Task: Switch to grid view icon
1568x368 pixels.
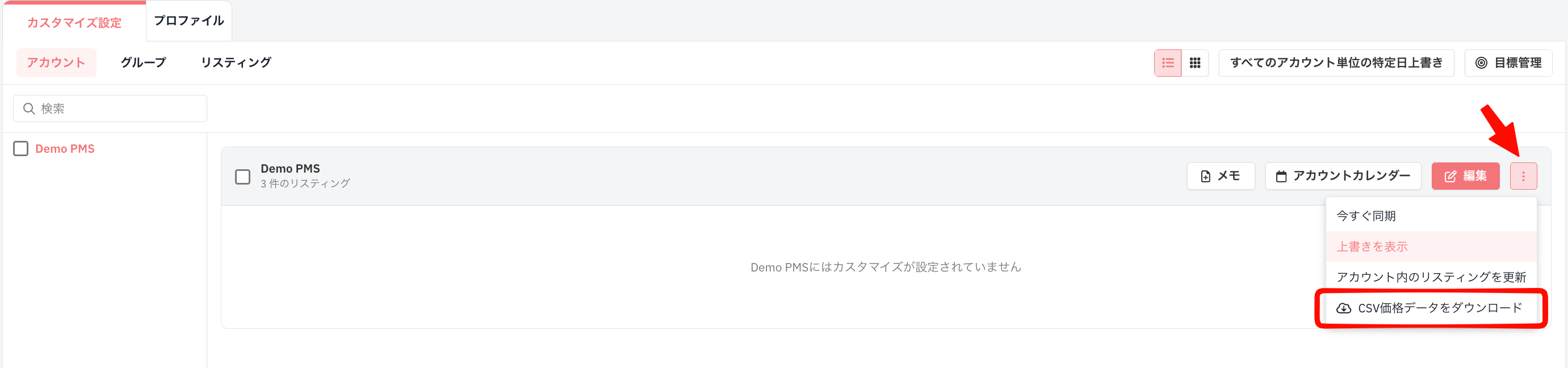Action: (1195, 63)
